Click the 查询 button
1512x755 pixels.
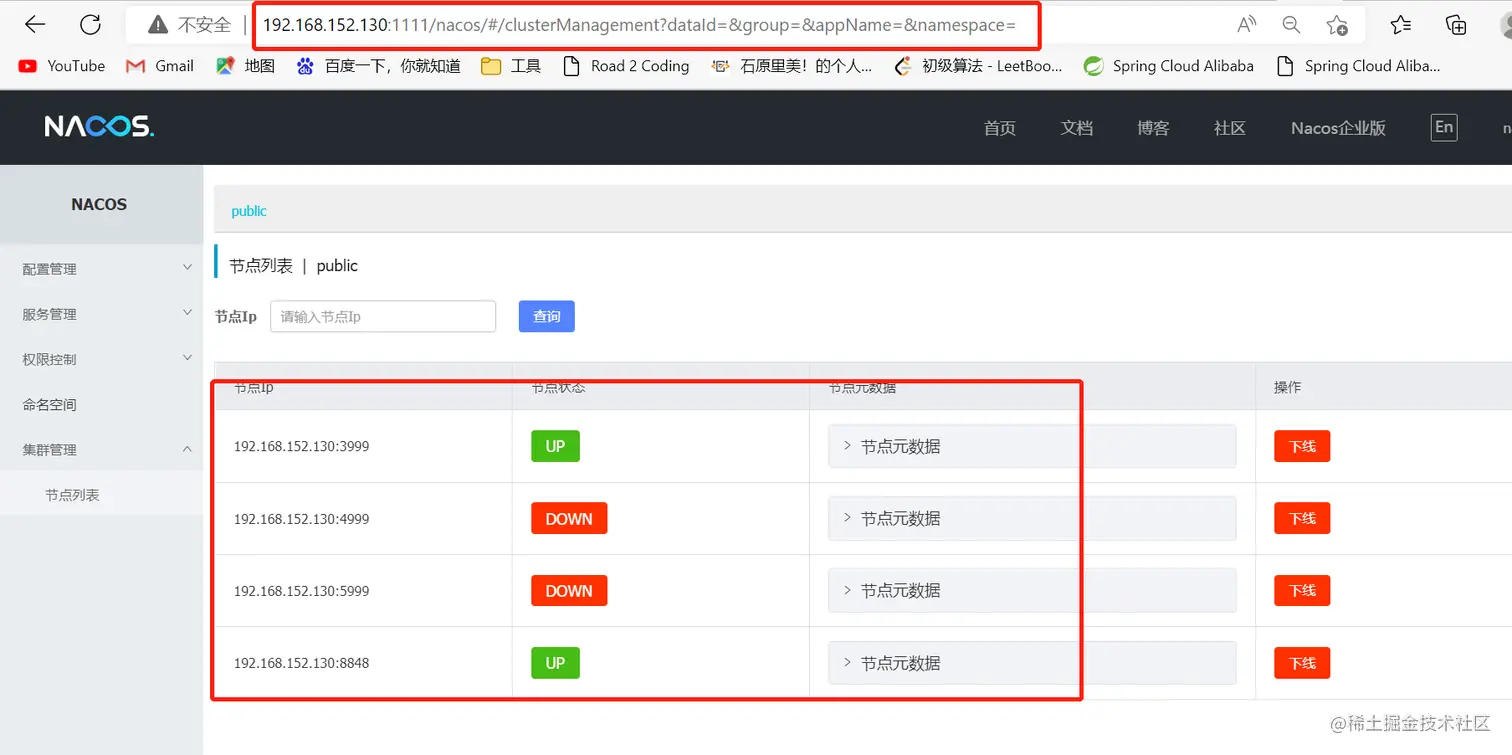[547, 316]
